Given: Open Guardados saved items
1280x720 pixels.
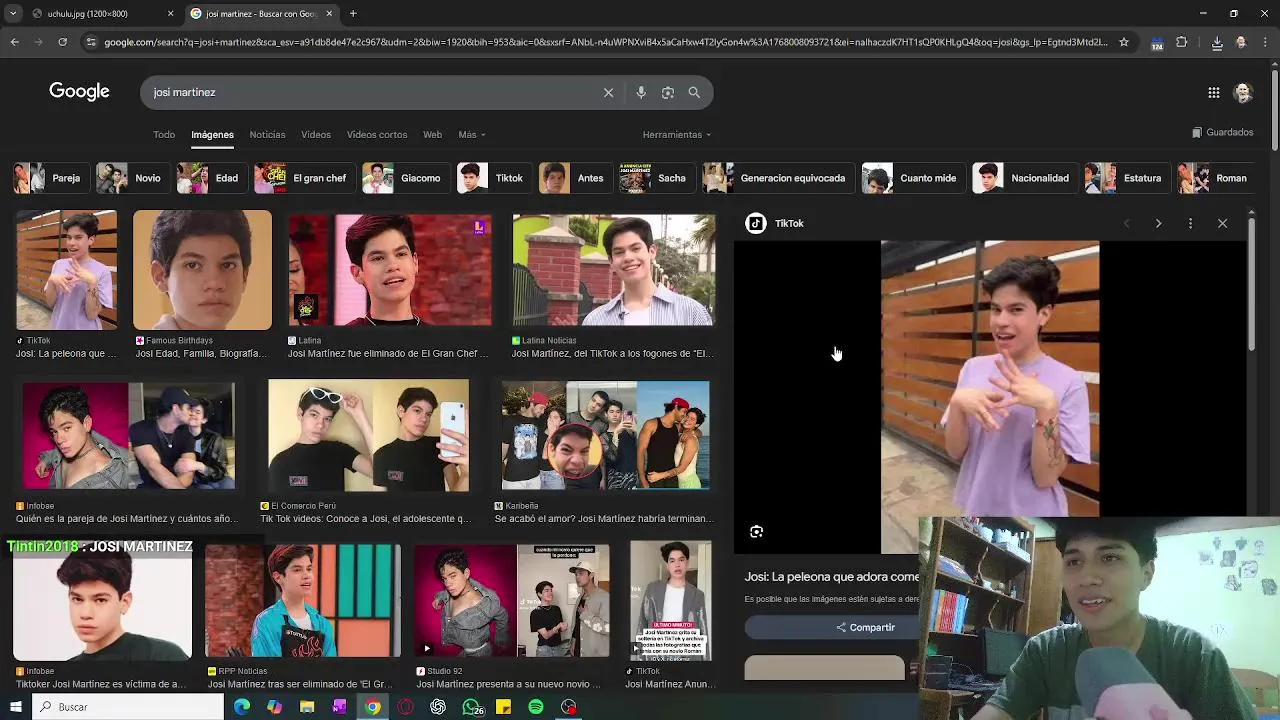Looking at the screenshot, I should [x=1222, y=132].
